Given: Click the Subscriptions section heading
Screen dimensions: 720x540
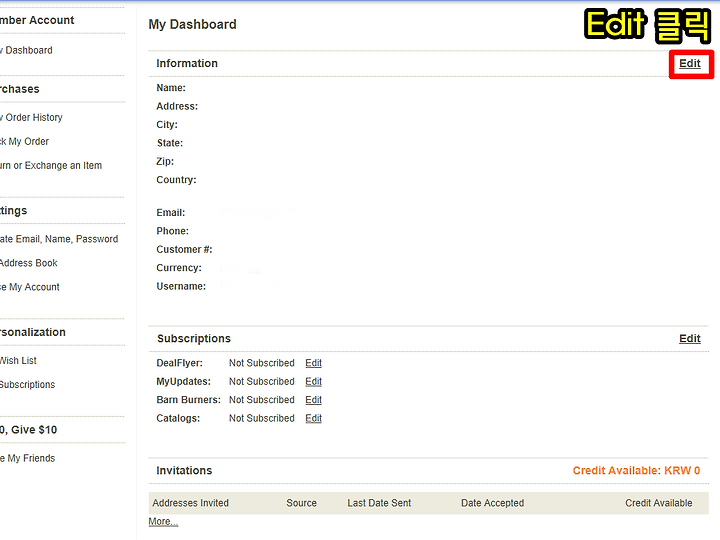Looking at the screenshot, I should point(194,338).
